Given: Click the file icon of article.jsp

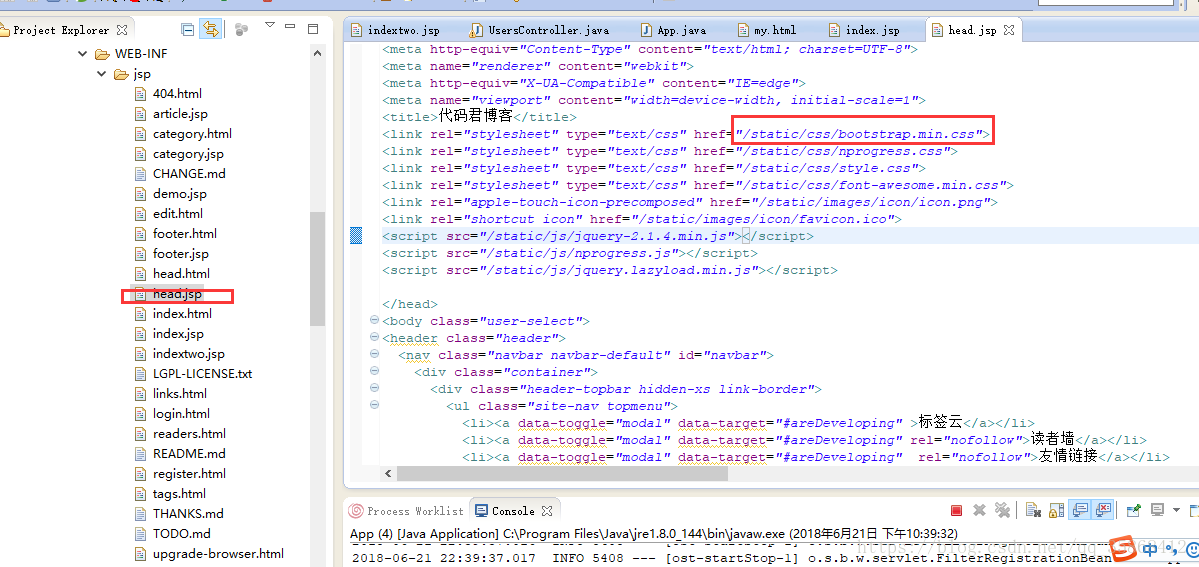Looking at the screenshot, I should [139, 114].
